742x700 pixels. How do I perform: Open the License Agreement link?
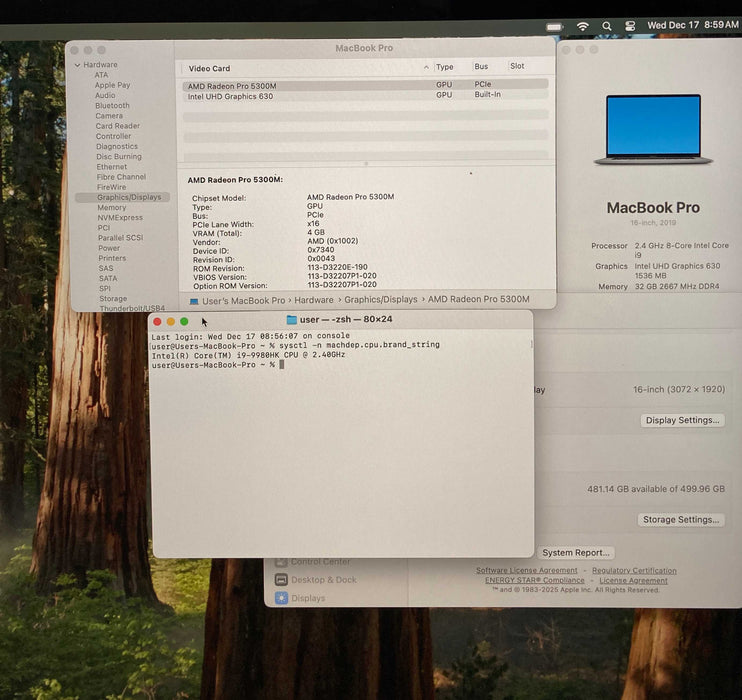point(633,581)
